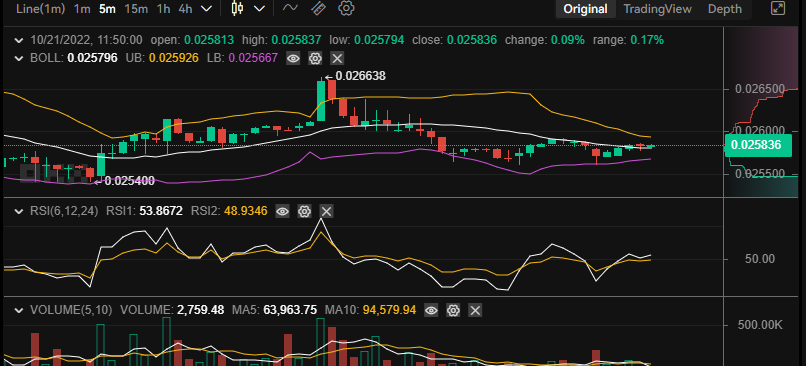Expand more time intervals dropdown after 4h
The height and width of the screenshot is (366, 806).
[x=206, y=9]
